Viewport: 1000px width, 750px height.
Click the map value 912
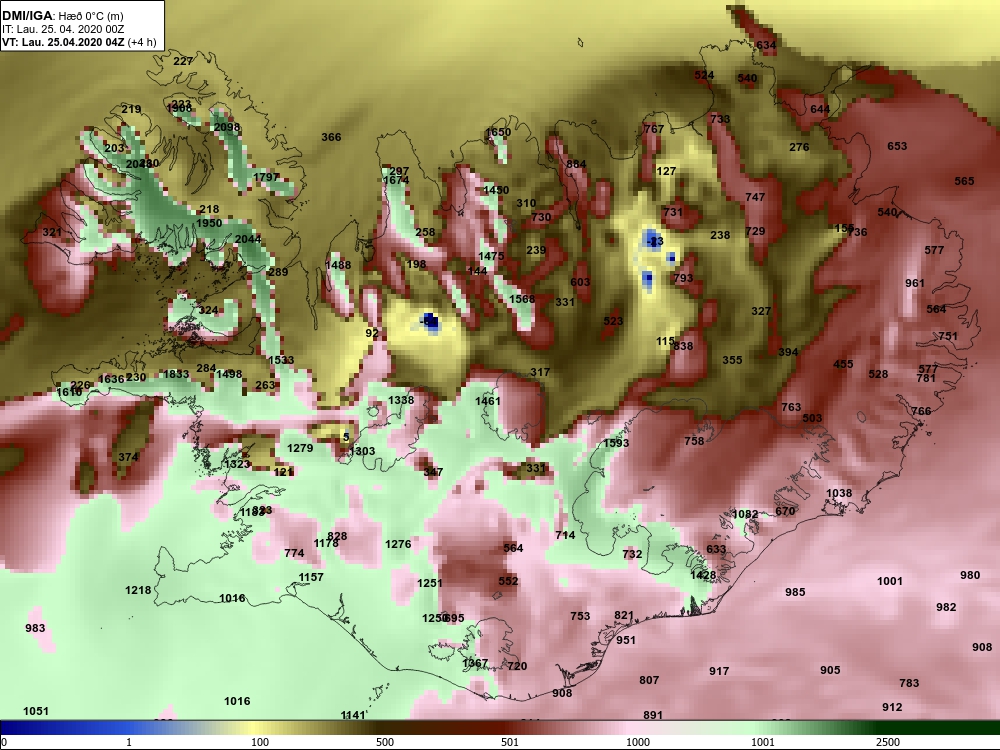[x=892, y=707]
